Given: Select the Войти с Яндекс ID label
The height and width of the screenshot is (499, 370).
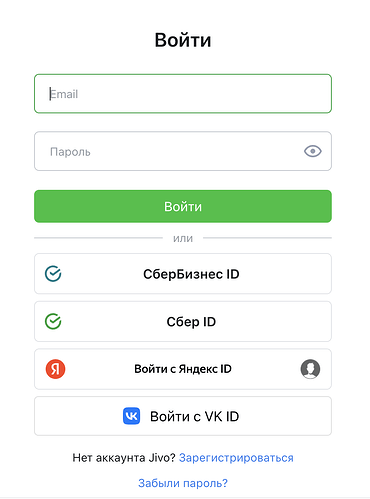Looking at the screenshot, I should (x=183, y=369).
